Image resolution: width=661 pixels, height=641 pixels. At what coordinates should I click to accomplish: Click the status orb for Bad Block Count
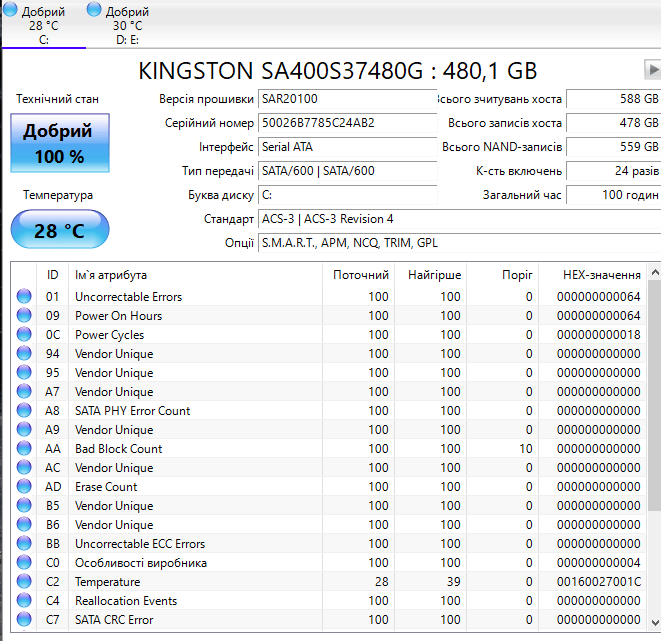pyautogui.click(x=24, y=448)
